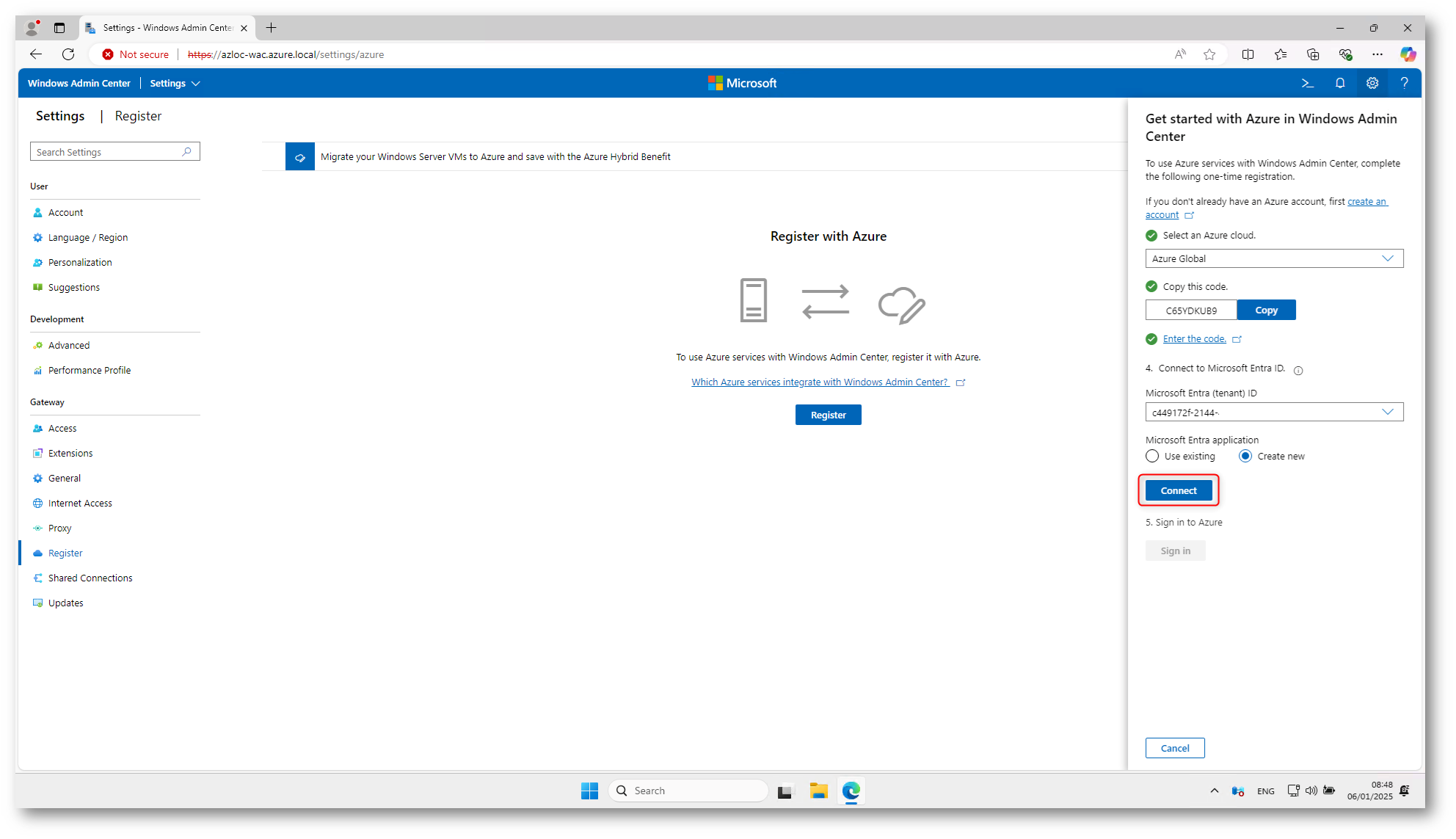Open the Enter the code link
Image resolution: width=1456 pixels, height=839 pixels.
(x=1195, y=339)
